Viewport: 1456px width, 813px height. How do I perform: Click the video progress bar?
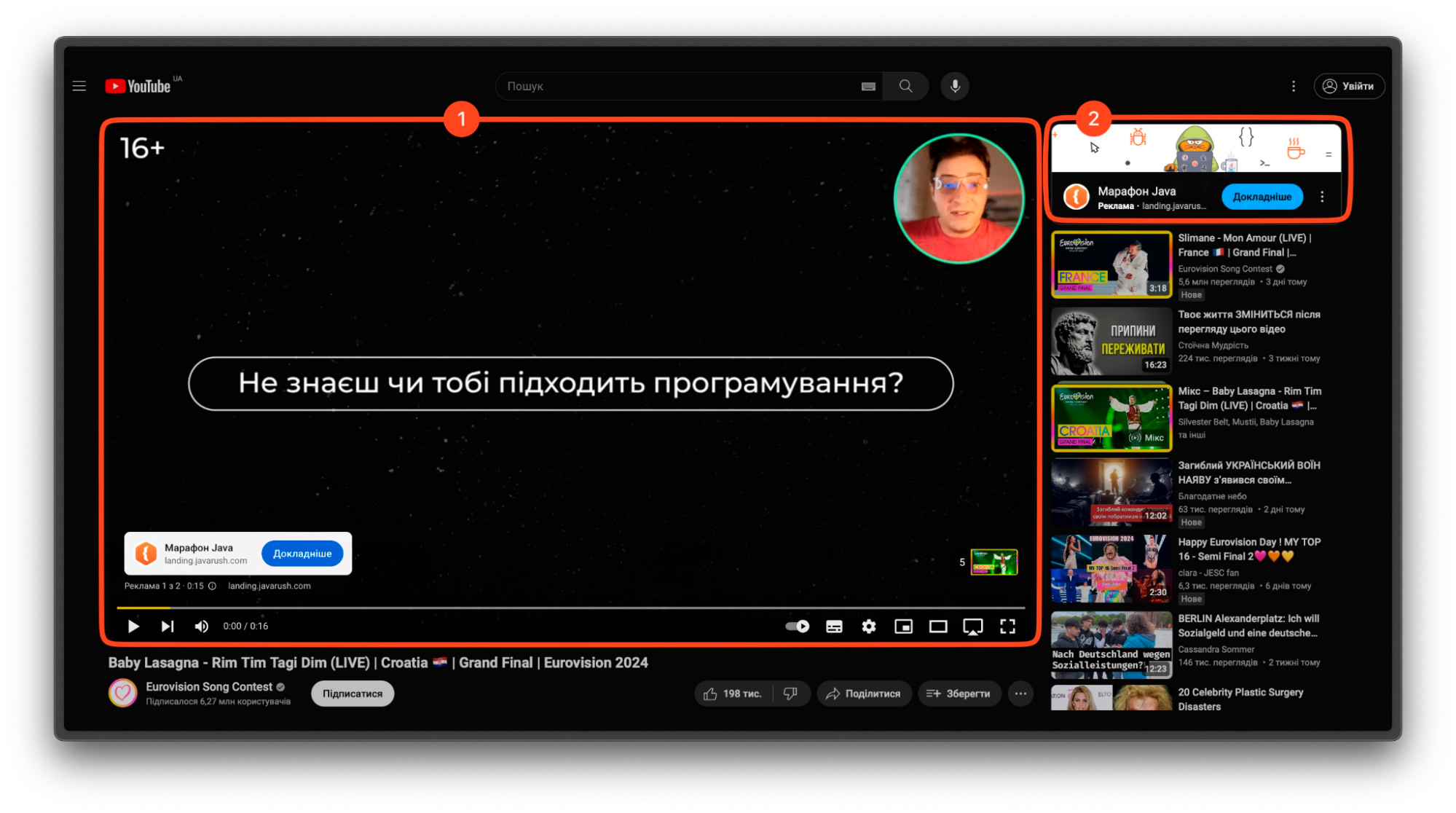(x=570, y=608)
